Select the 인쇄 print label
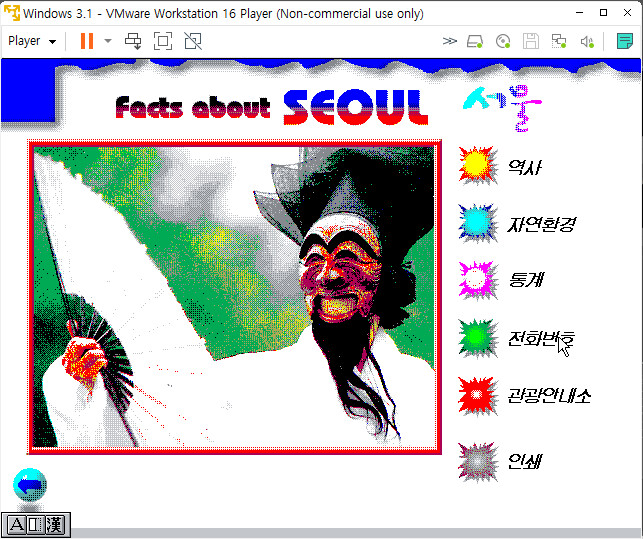This screenshot has width=643, height=539. coord(524,461)
